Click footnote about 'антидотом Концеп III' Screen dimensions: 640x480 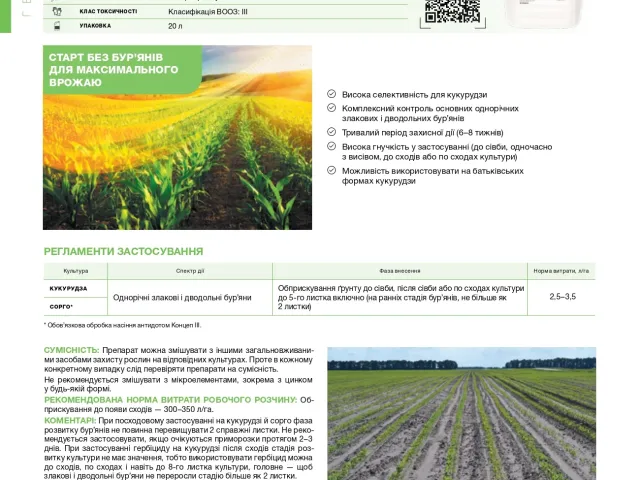tap(122, 325)
